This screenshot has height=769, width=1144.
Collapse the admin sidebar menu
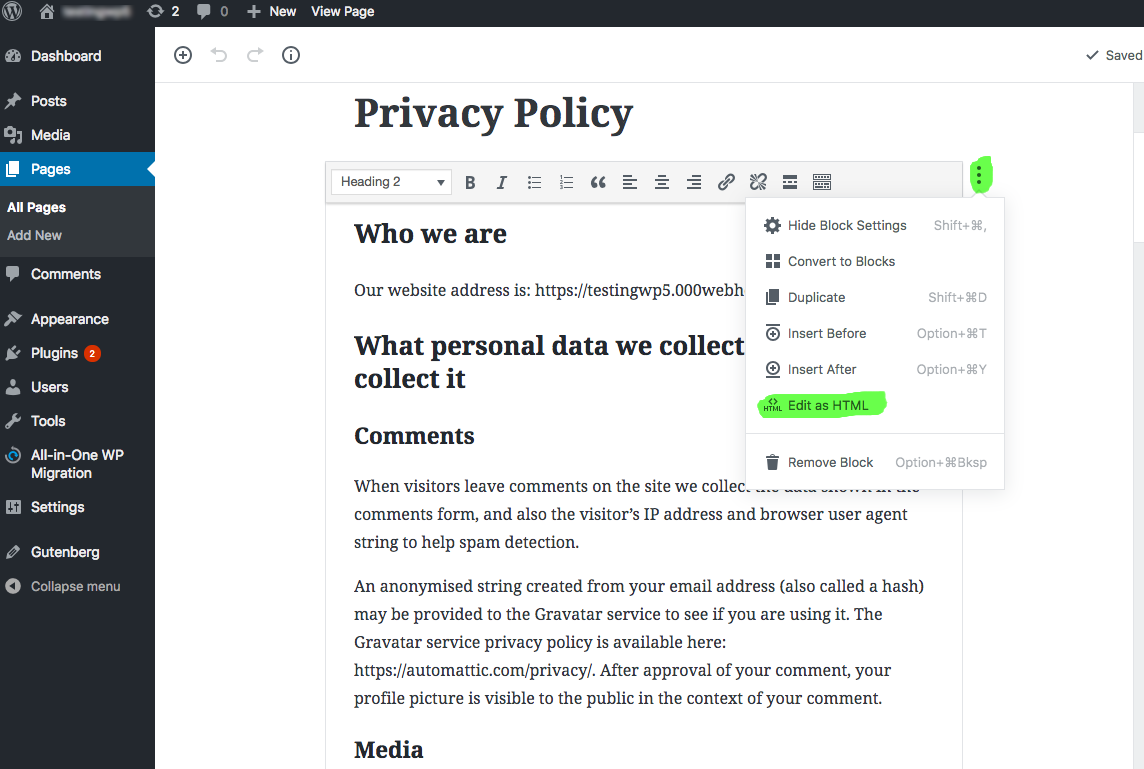75,587
